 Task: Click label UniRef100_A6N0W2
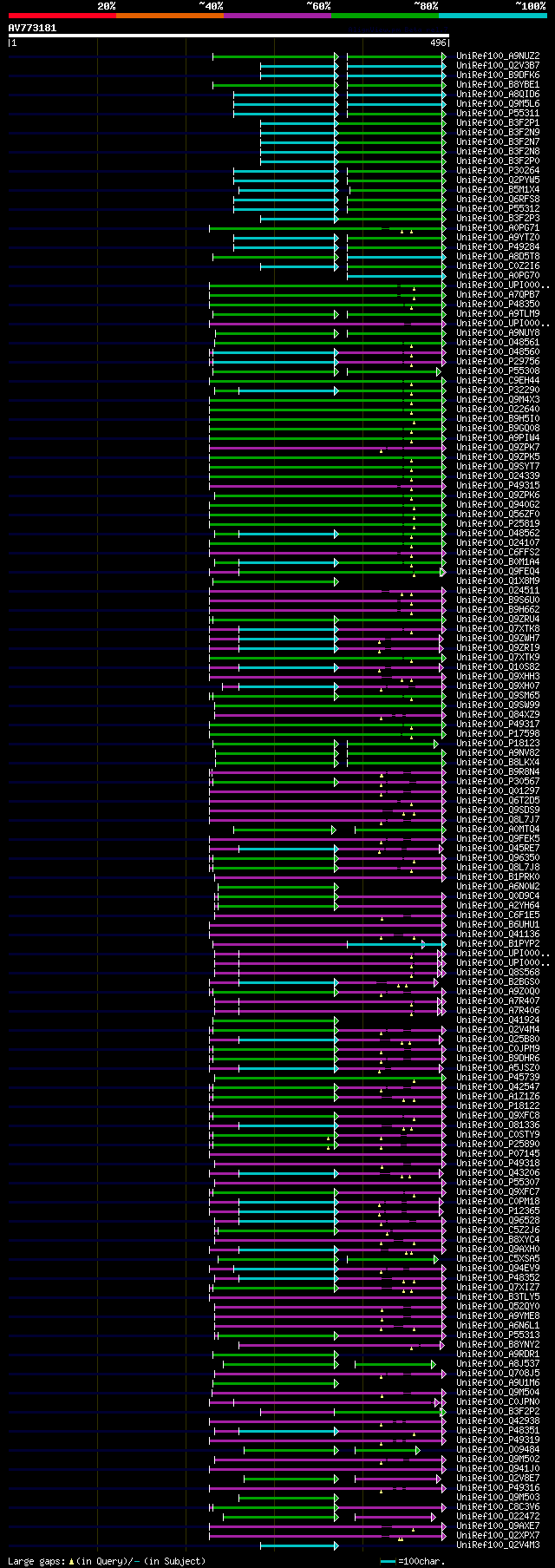[498, 886]
